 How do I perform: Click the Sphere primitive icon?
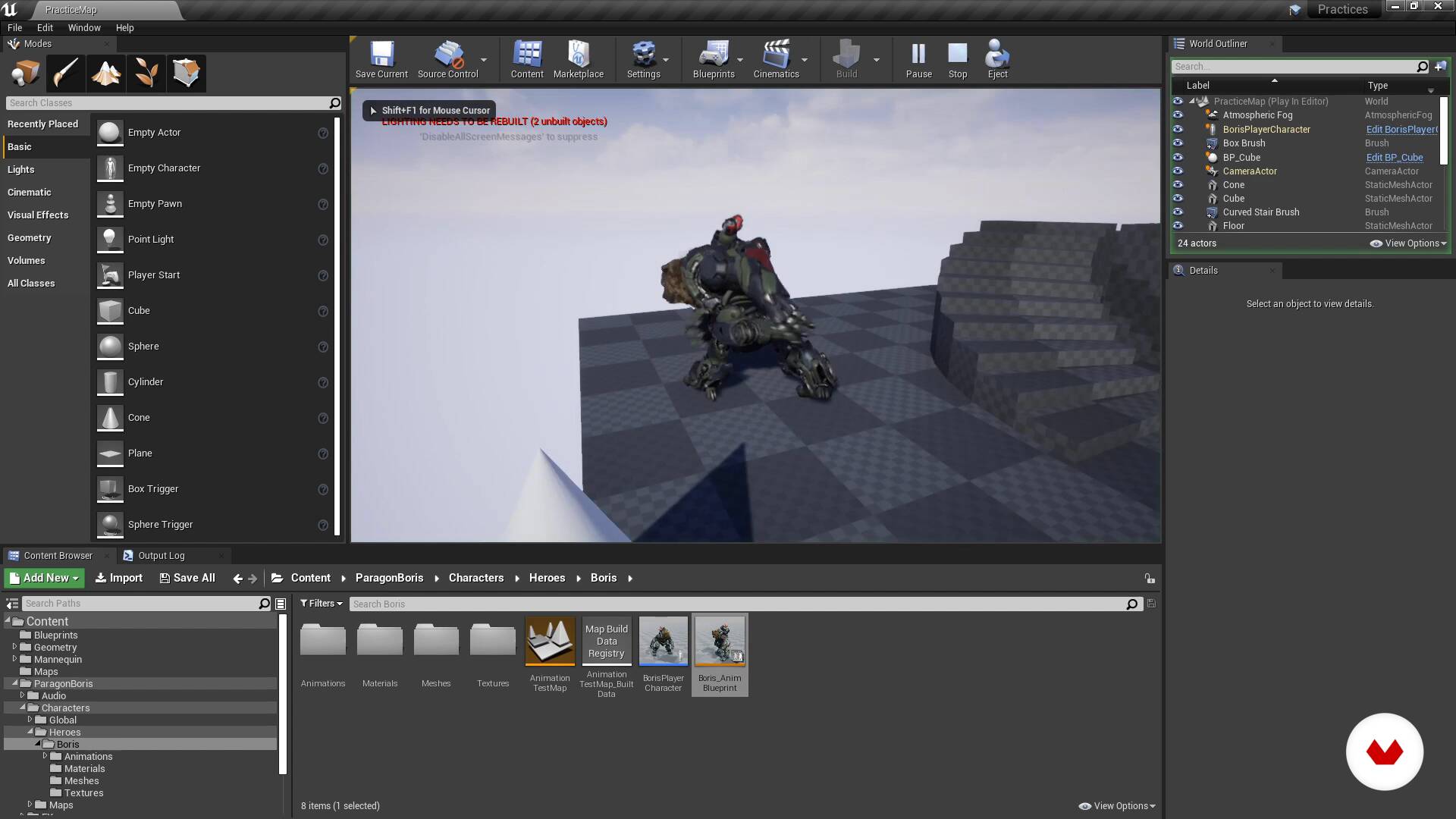tap(110, 347)
